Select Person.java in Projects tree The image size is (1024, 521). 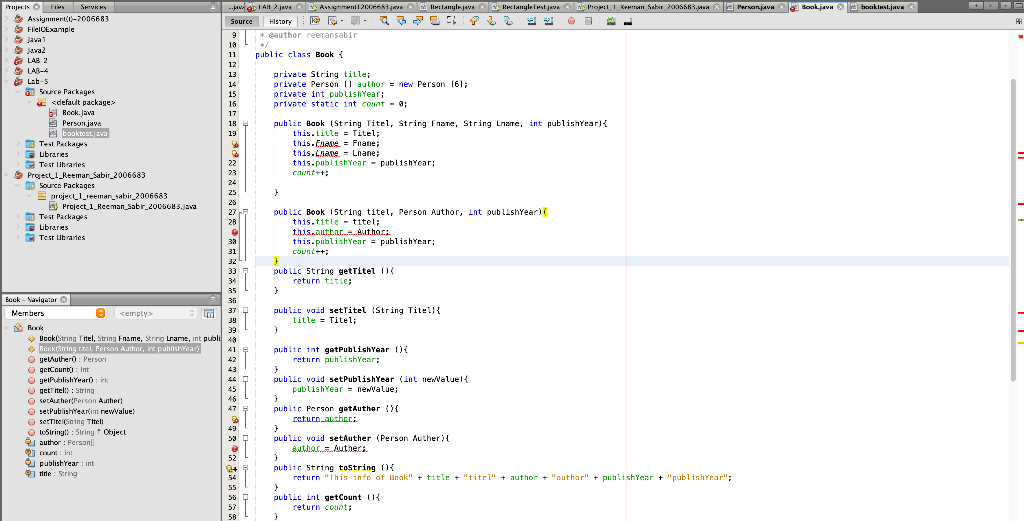coord(82,123)
